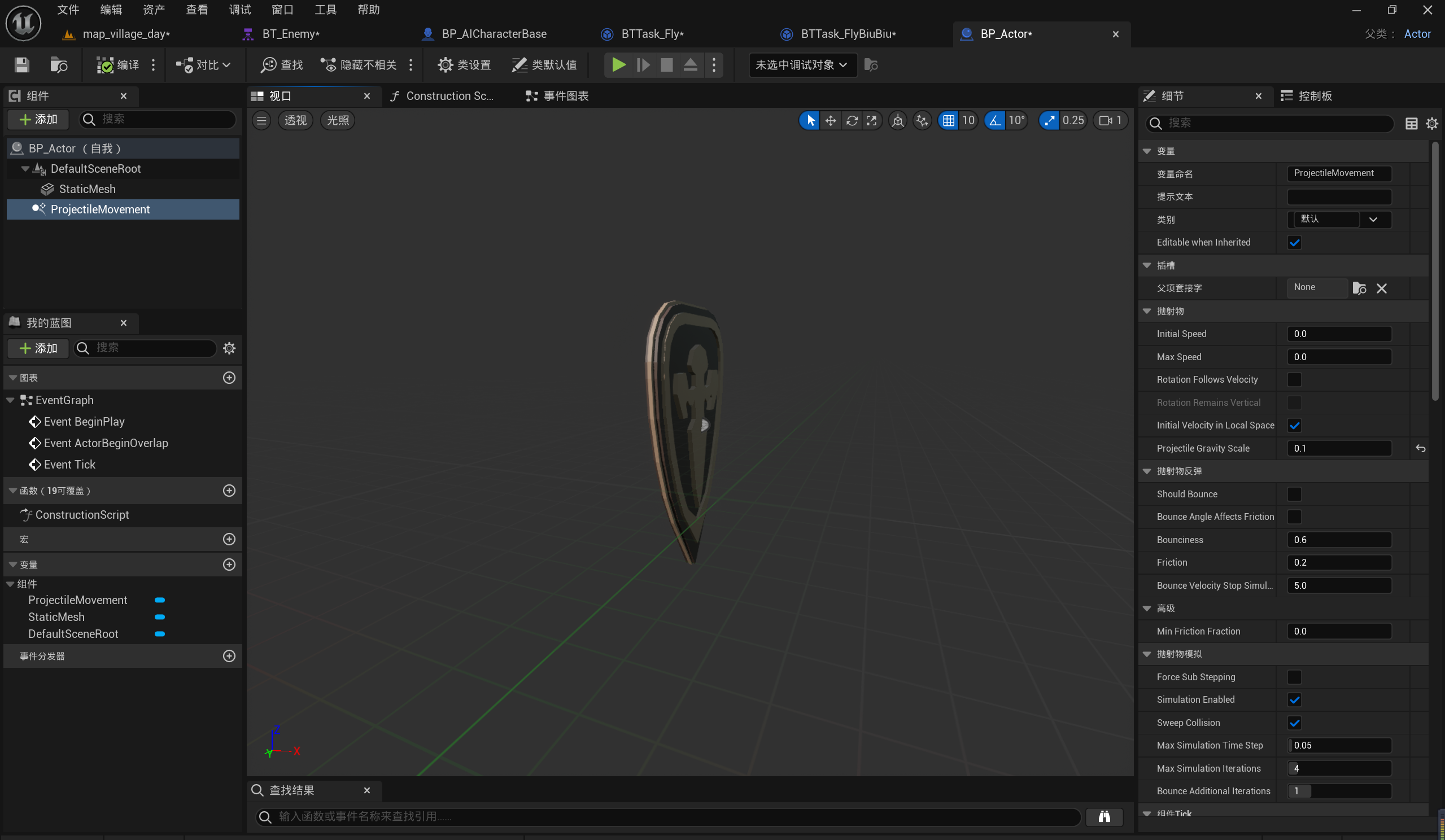Screen dimensions: 1445x840
Task: Click the binoculars find-in-blueprints icon
Action: coord(1104,816)
